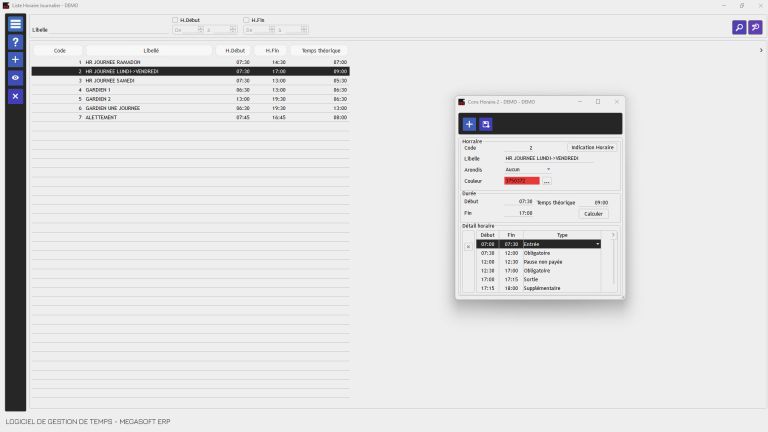The height and width of the screenshot is (432, 768).
Task: Minimize the Horaire dialog window
Action: (x=580, y=102)
